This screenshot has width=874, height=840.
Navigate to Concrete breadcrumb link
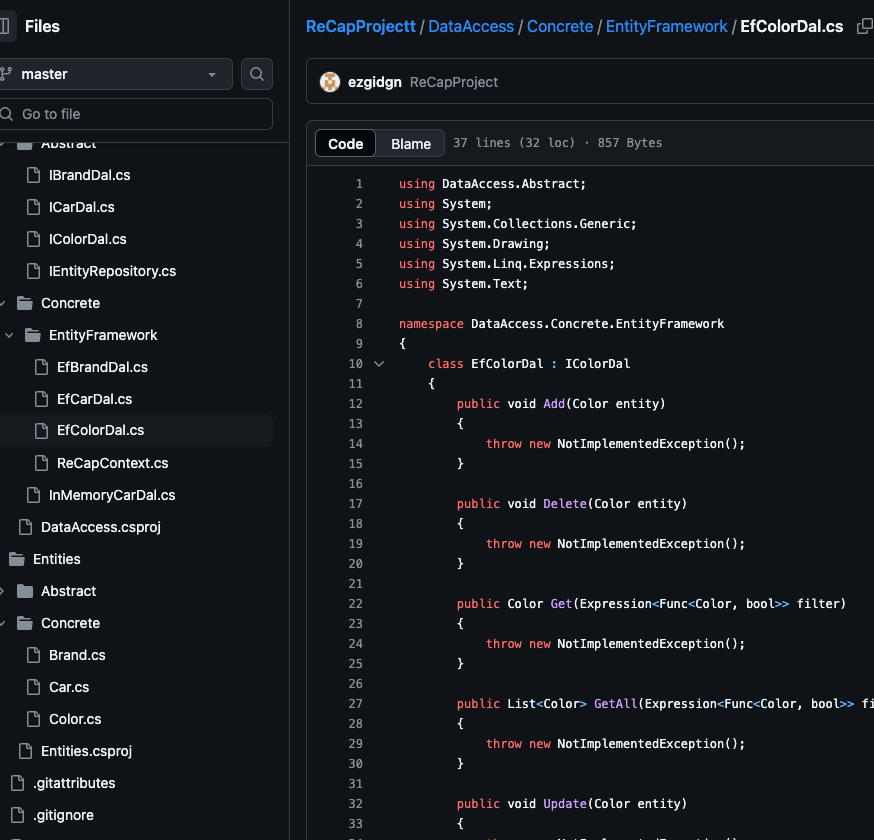coord(560,26)
